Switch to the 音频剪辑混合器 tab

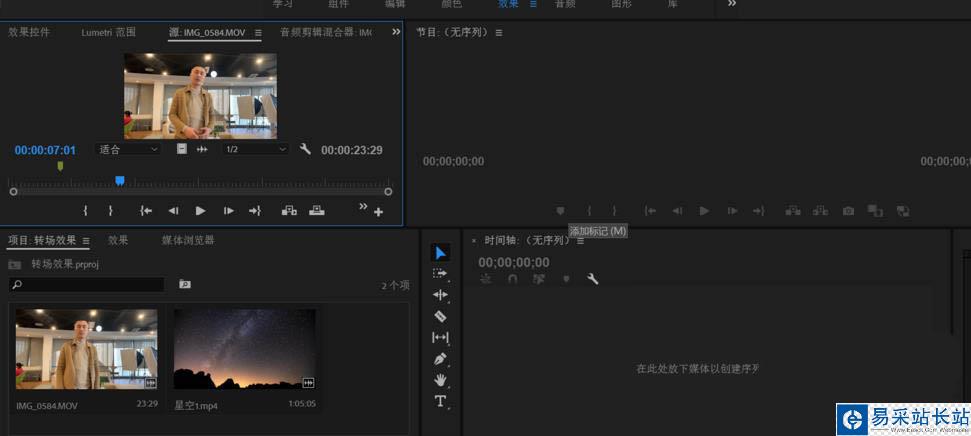pyautogui.click(x=326, y=32)
